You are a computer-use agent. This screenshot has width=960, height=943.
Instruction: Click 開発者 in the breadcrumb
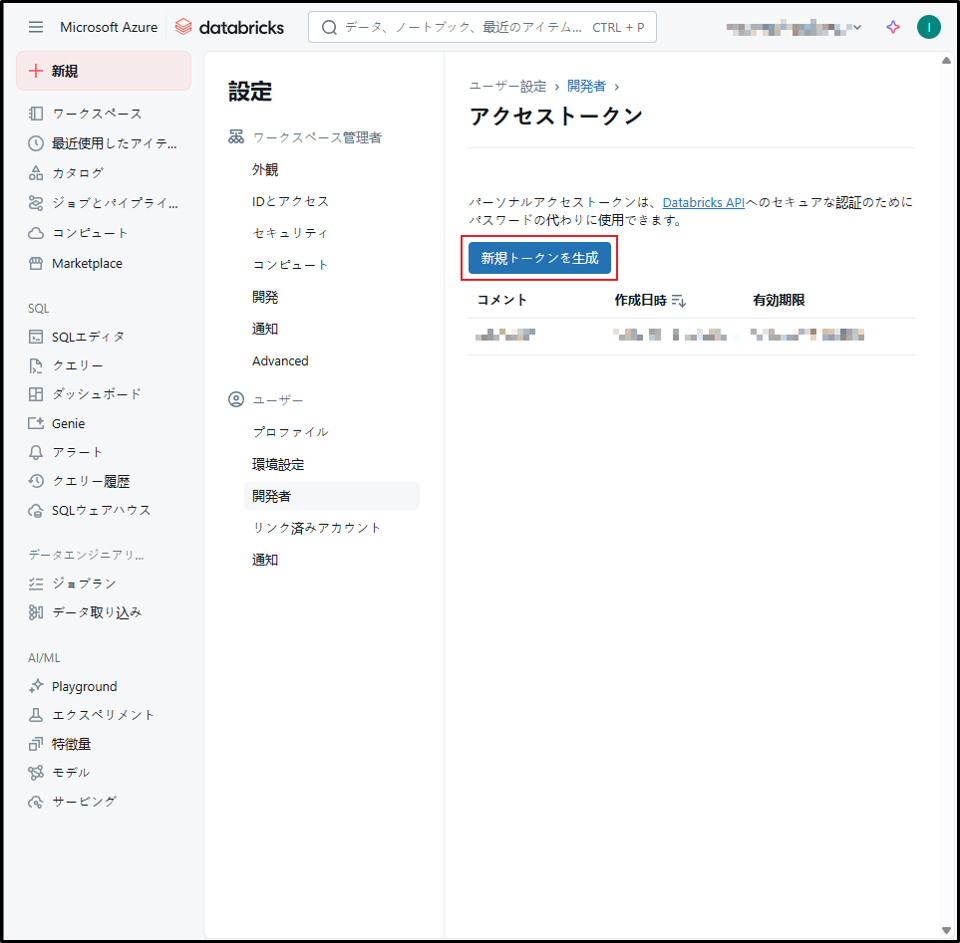586,87
